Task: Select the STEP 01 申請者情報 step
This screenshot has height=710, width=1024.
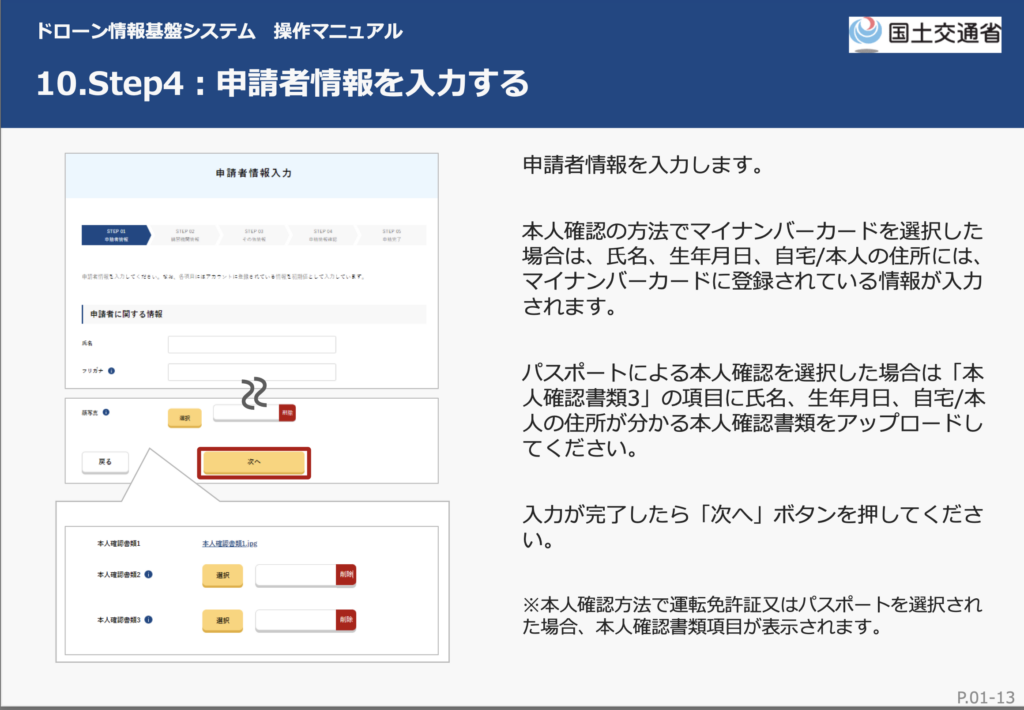Action: click(115, 235)
